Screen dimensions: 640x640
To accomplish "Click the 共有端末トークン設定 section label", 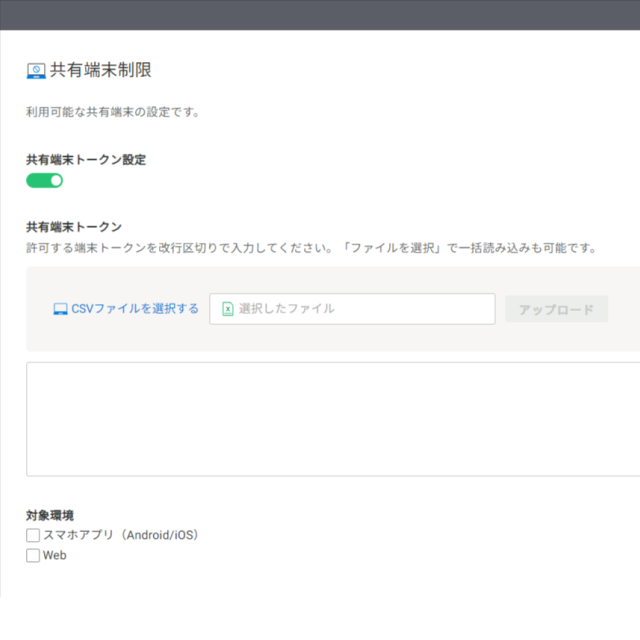I will tap(86, 160).
